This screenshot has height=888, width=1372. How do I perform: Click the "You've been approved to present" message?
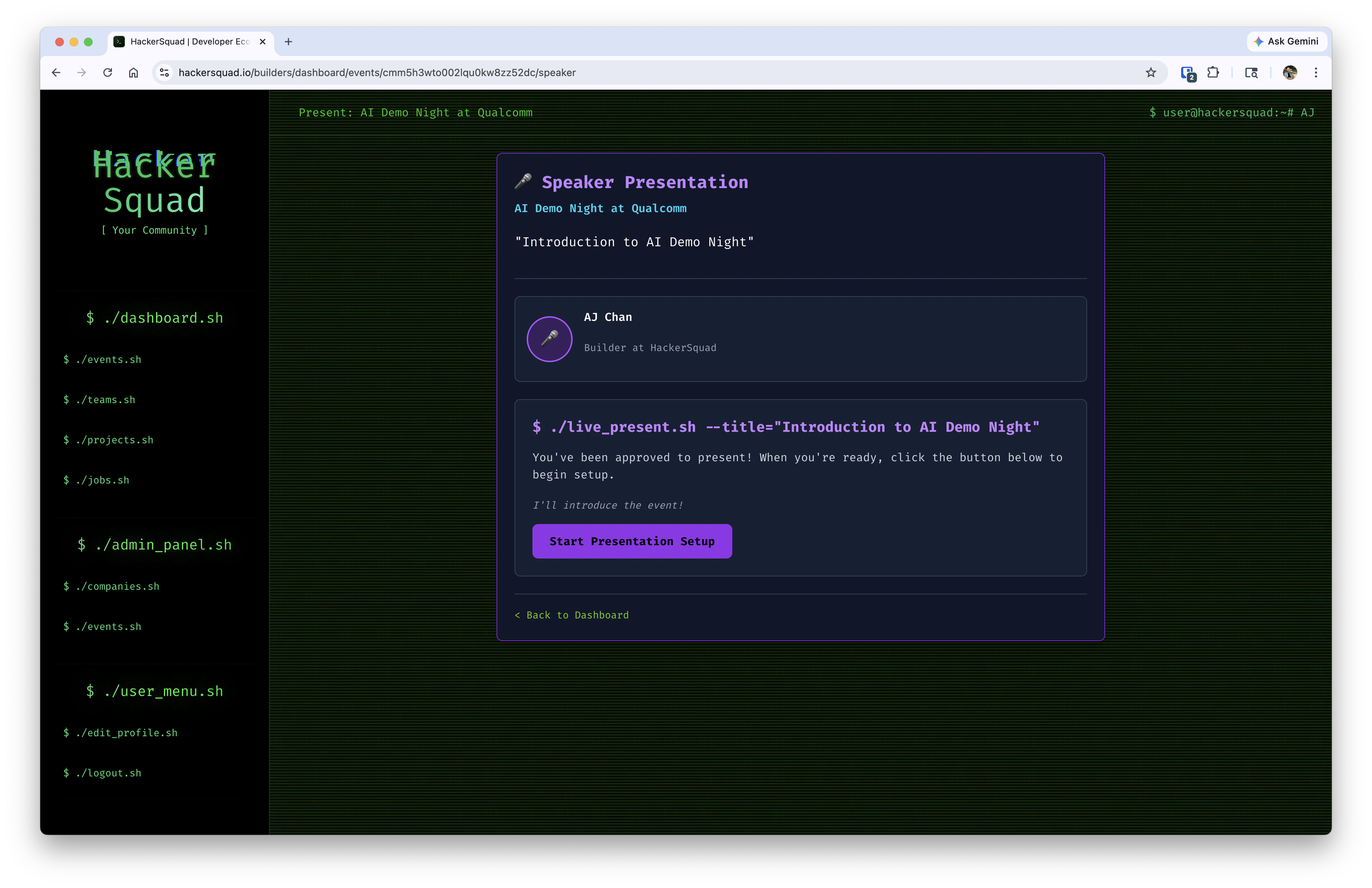tap(798, 466)
